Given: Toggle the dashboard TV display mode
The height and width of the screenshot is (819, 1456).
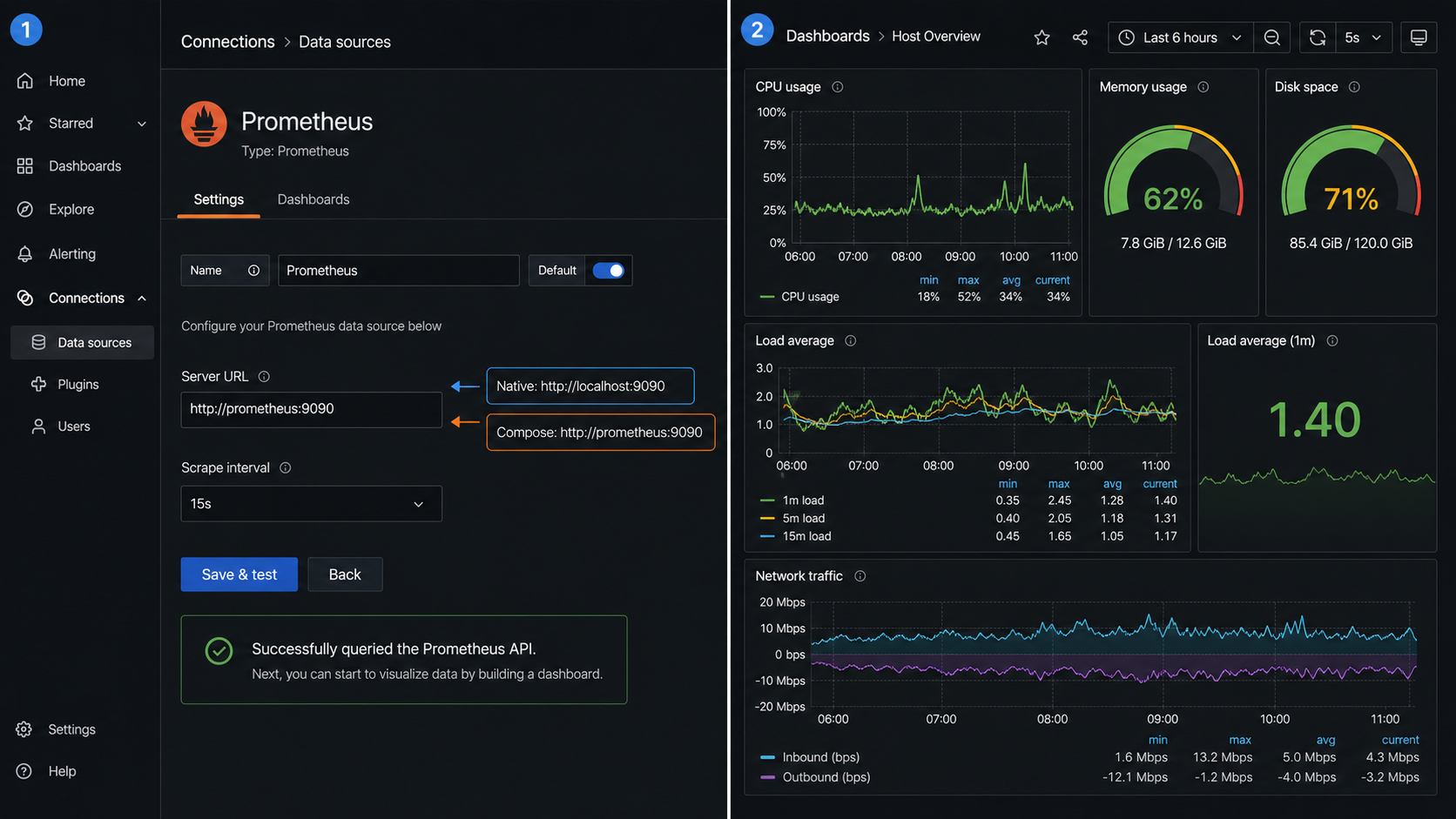Looking at the screenshot, I should click(1419, 37).
